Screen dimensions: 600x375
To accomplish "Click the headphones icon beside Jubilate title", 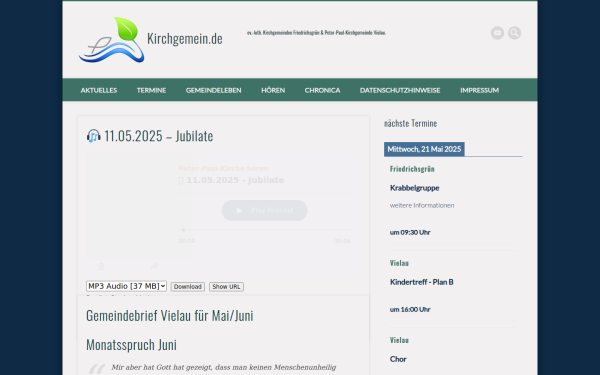I will click(93, 136).
